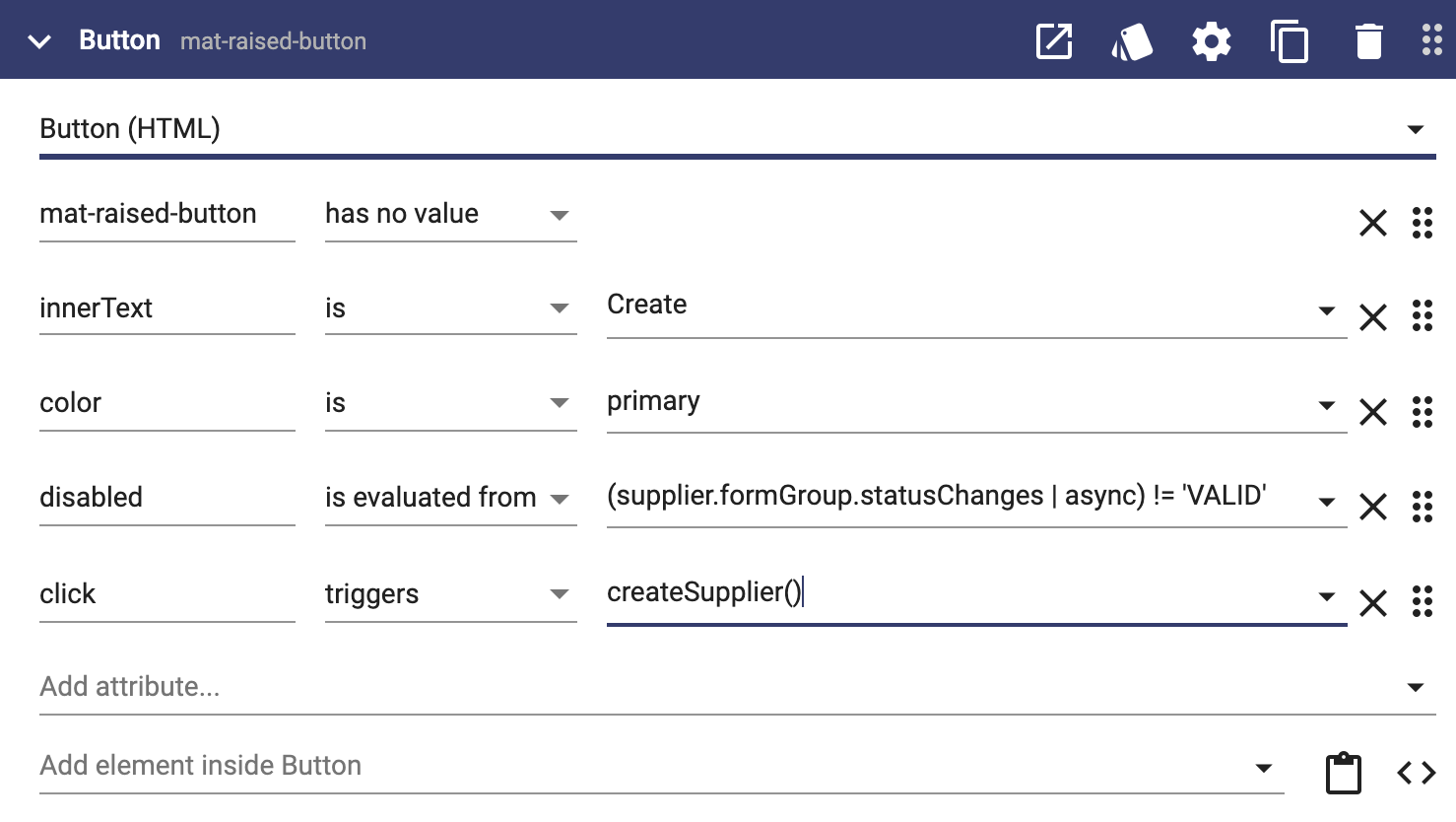Viewport: 1456px width, 822px height.
Task: Grab drag handle of disabled row
Action: (x=1423, y=507)
